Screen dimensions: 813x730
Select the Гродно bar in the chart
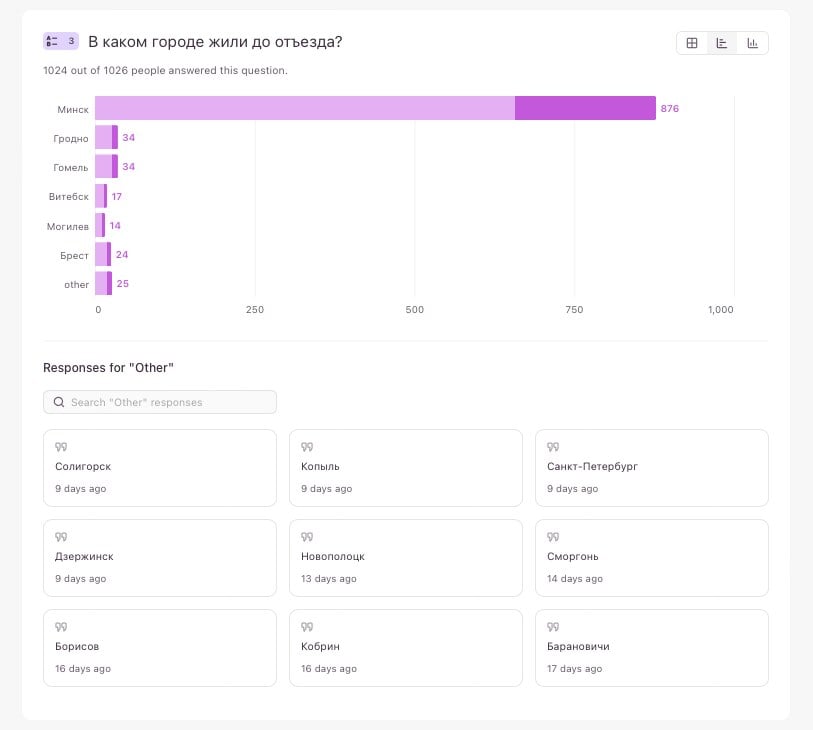click(x=106, y=138)
